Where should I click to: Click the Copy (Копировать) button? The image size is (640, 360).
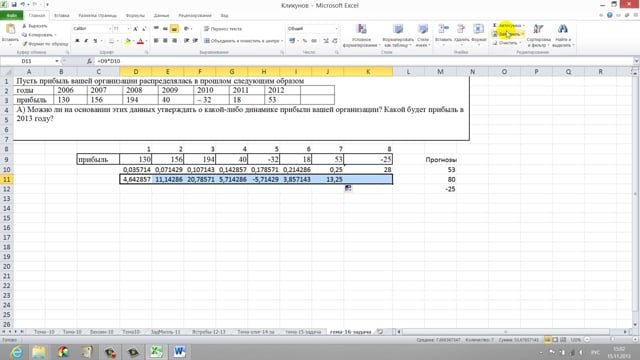coord(39,35)
